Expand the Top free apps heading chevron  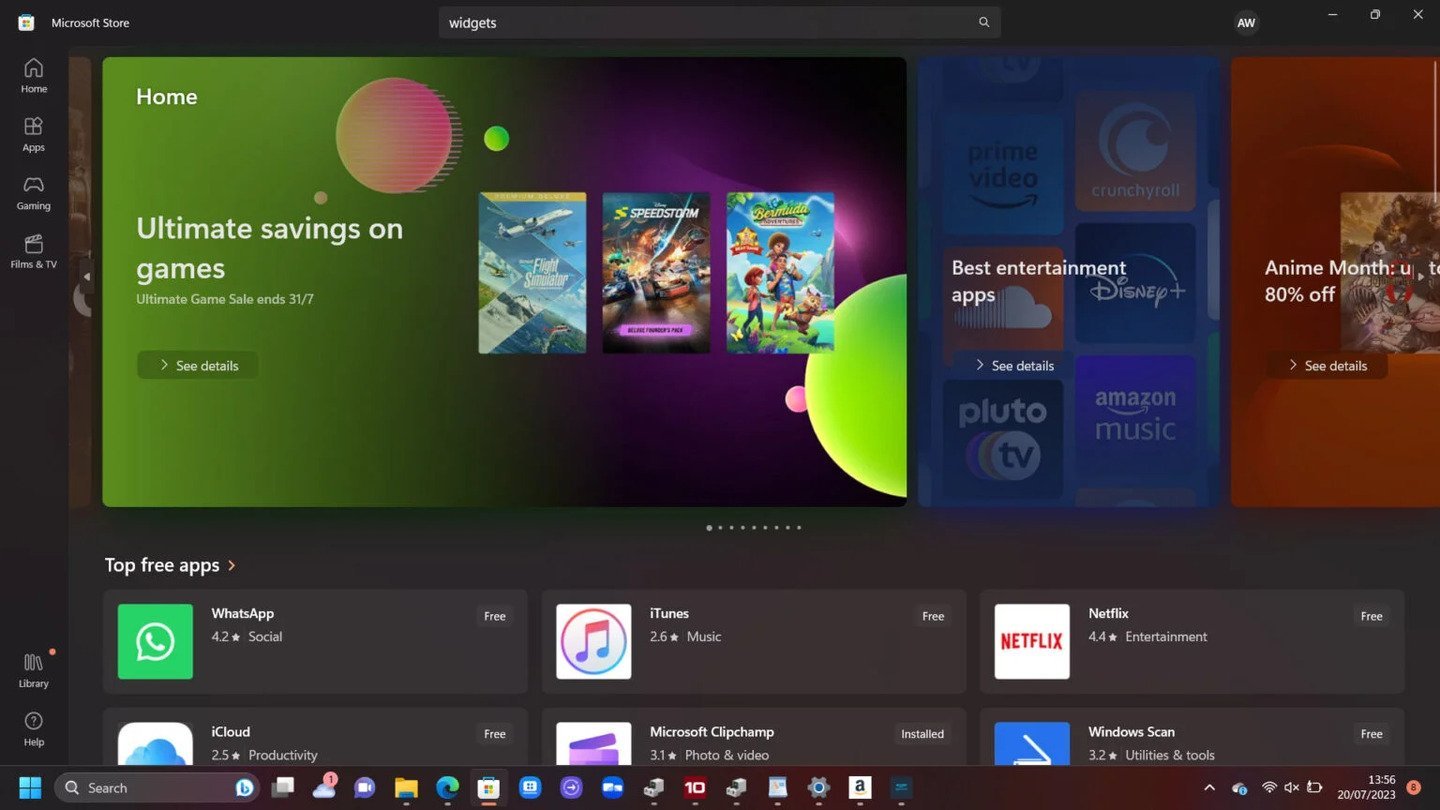[x=232, y=565]
